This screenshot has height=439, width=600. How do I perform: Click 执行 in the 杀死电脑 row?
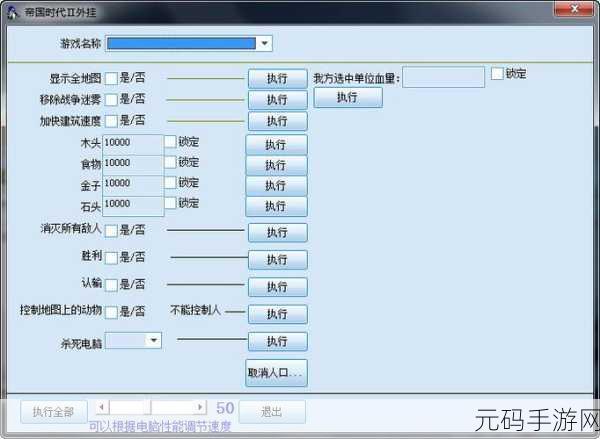point(277,341)
